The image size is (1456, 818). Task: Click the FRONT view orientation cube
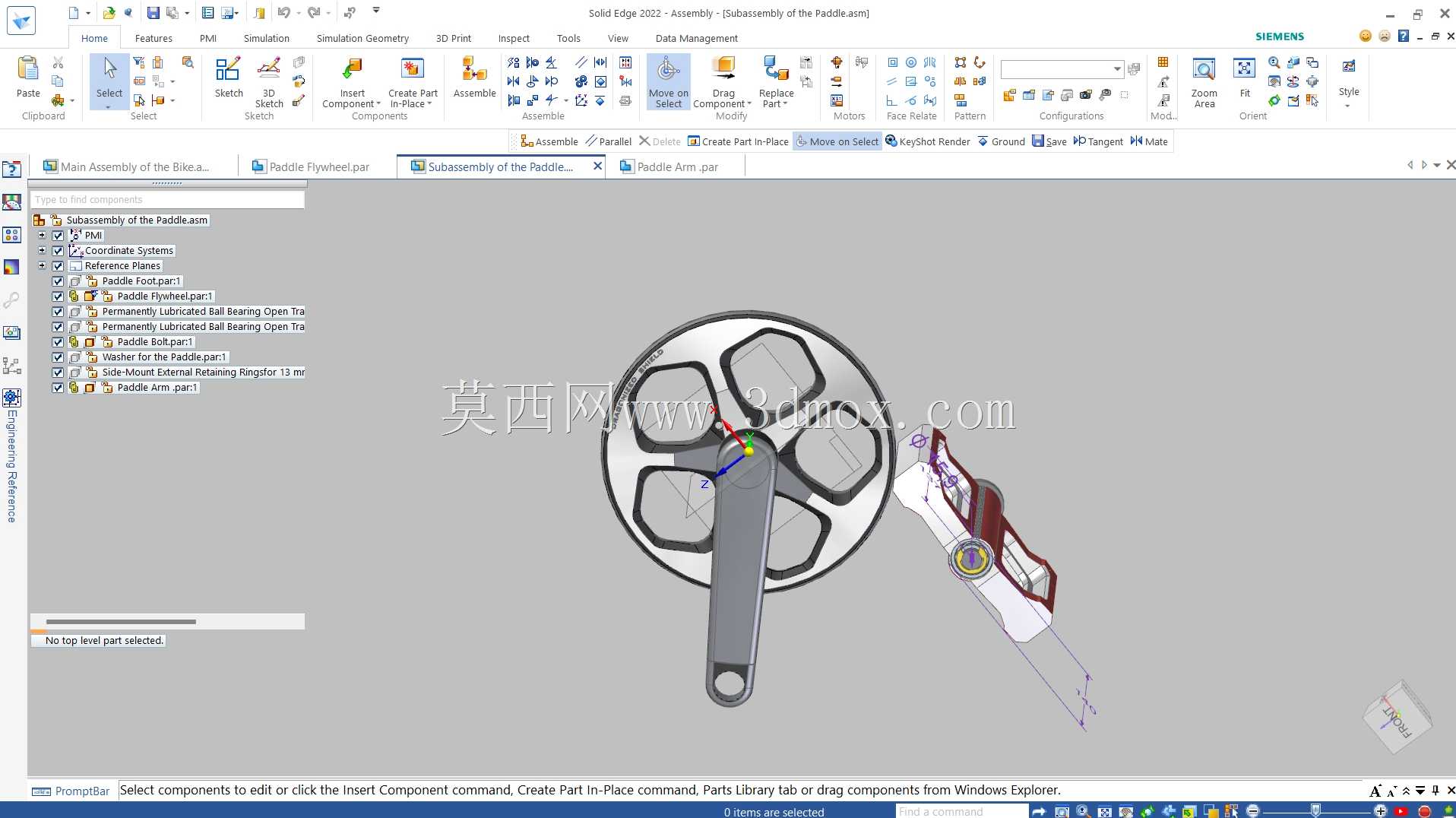(x=1397, y=716)
